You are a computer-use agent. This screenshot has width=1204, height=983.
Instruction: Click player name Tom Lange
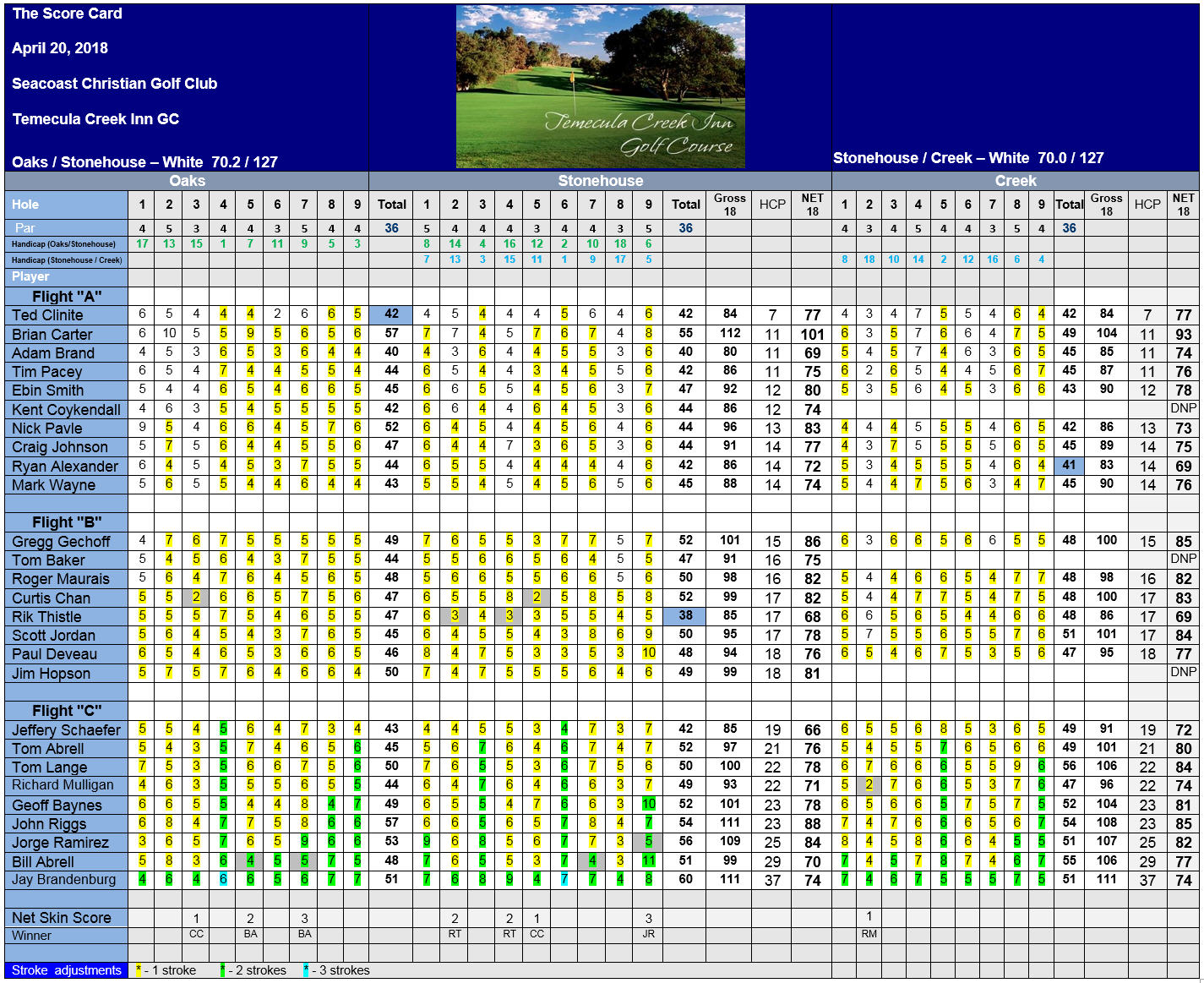coord(49,767)
